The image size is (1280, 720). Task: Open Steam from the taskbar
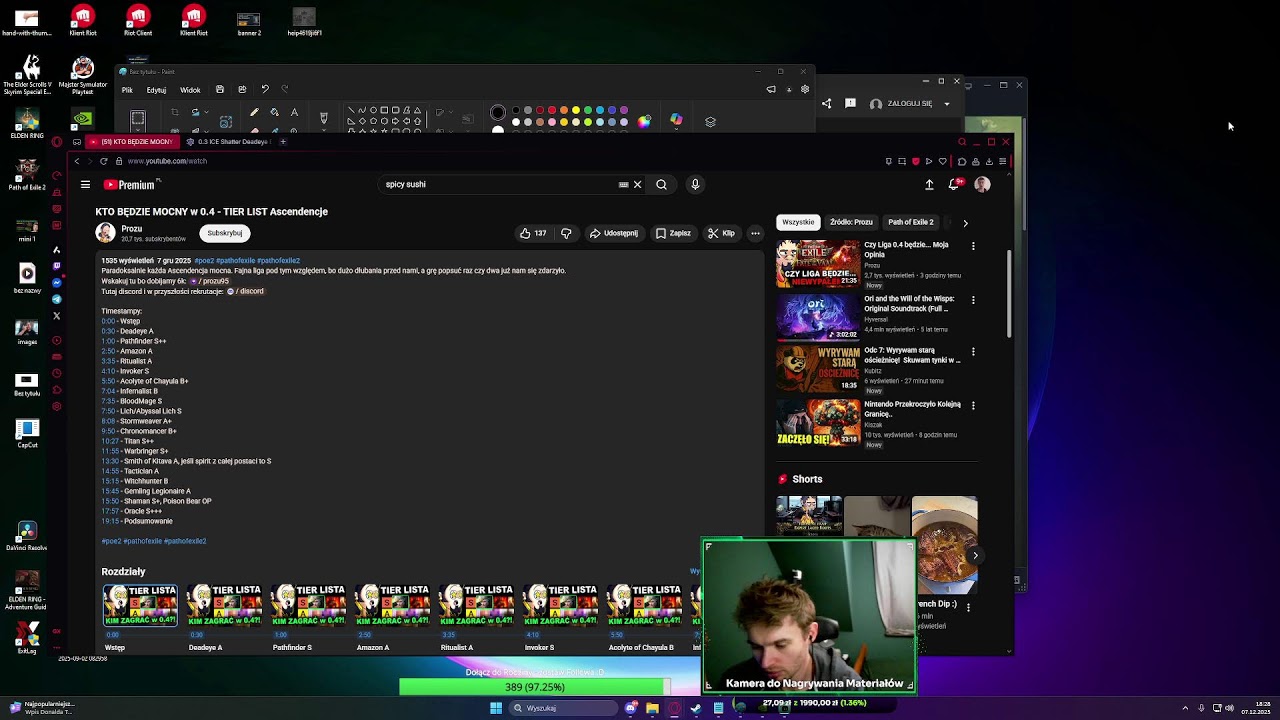click(696, 708)
